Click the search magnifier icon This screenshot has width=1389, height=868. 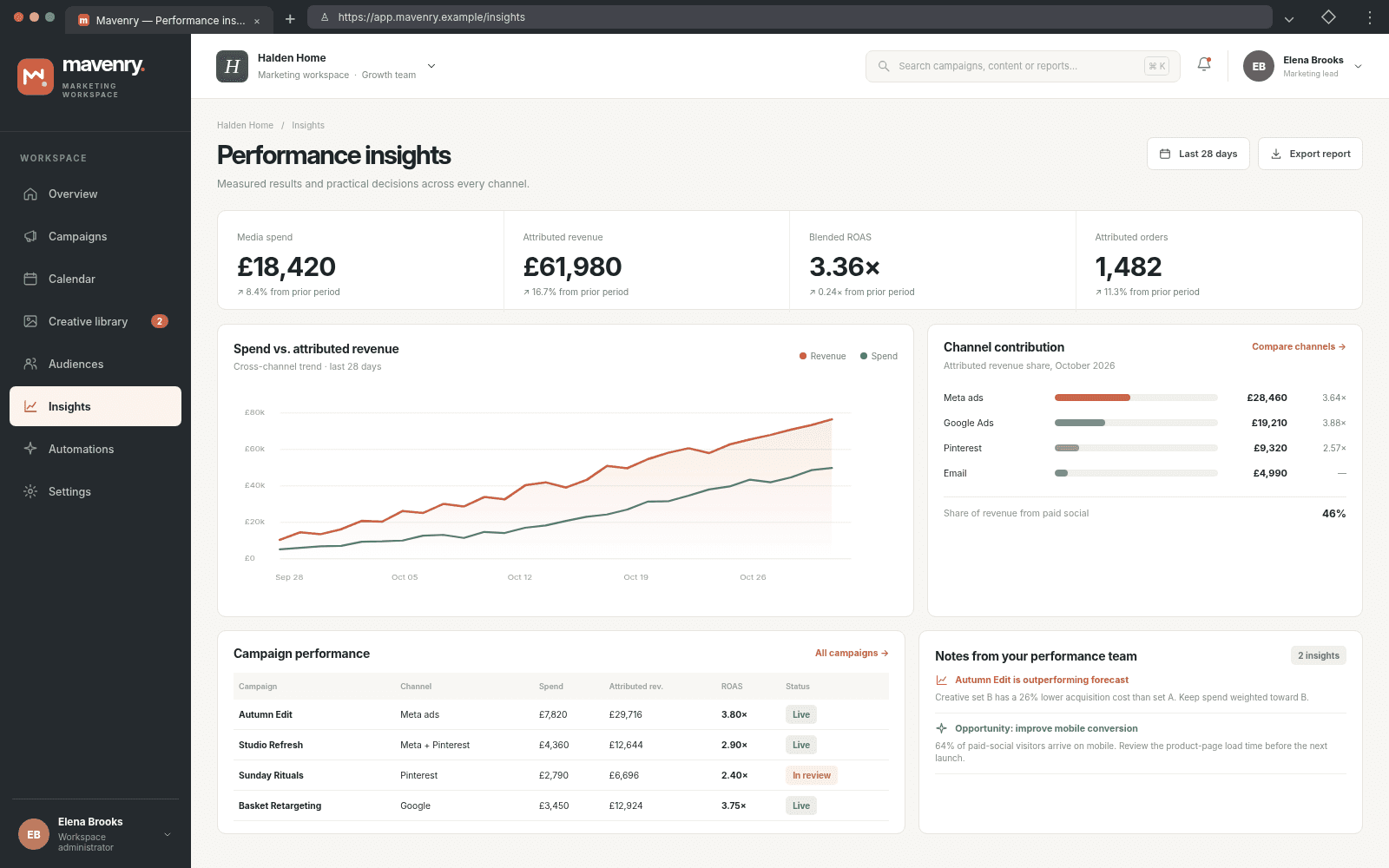884,66
